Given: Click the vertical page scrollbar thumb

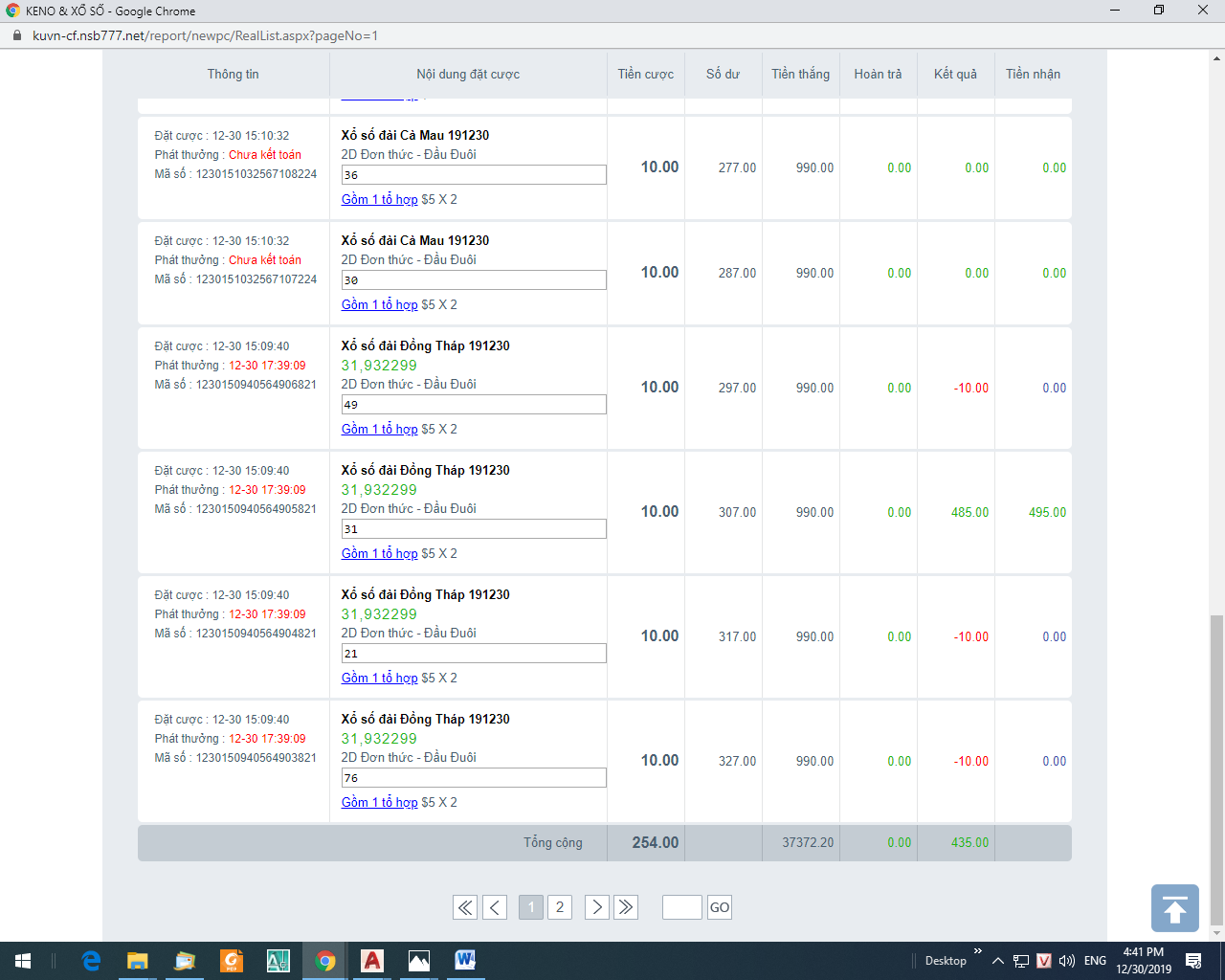Looking at the screenshot, I should (1216, 766).
